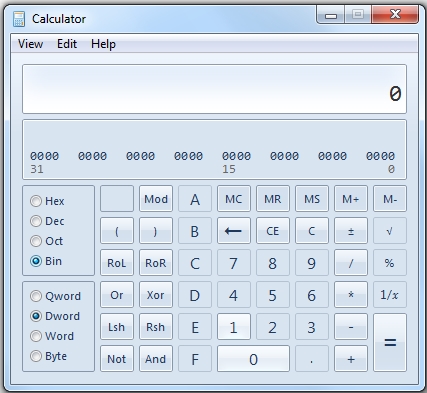Toggle the leftmost bit group above 31
This screenshot has width=427, height=393.
click(44, 156)
